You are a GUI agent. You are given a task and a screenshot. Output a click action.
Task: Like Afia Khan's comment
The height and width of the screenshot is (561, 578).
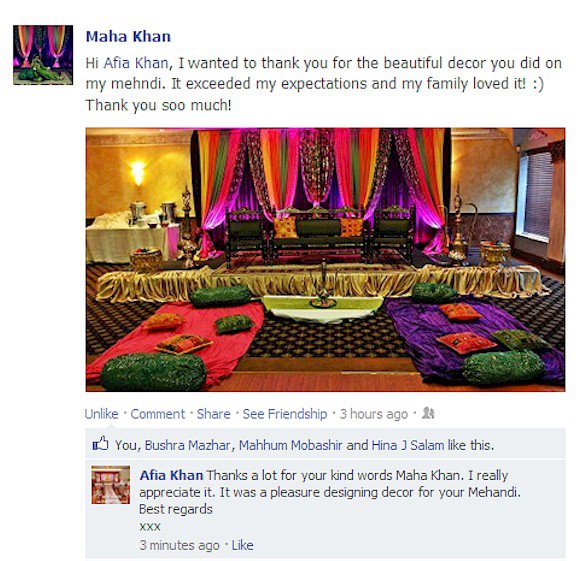coord(242,545)
